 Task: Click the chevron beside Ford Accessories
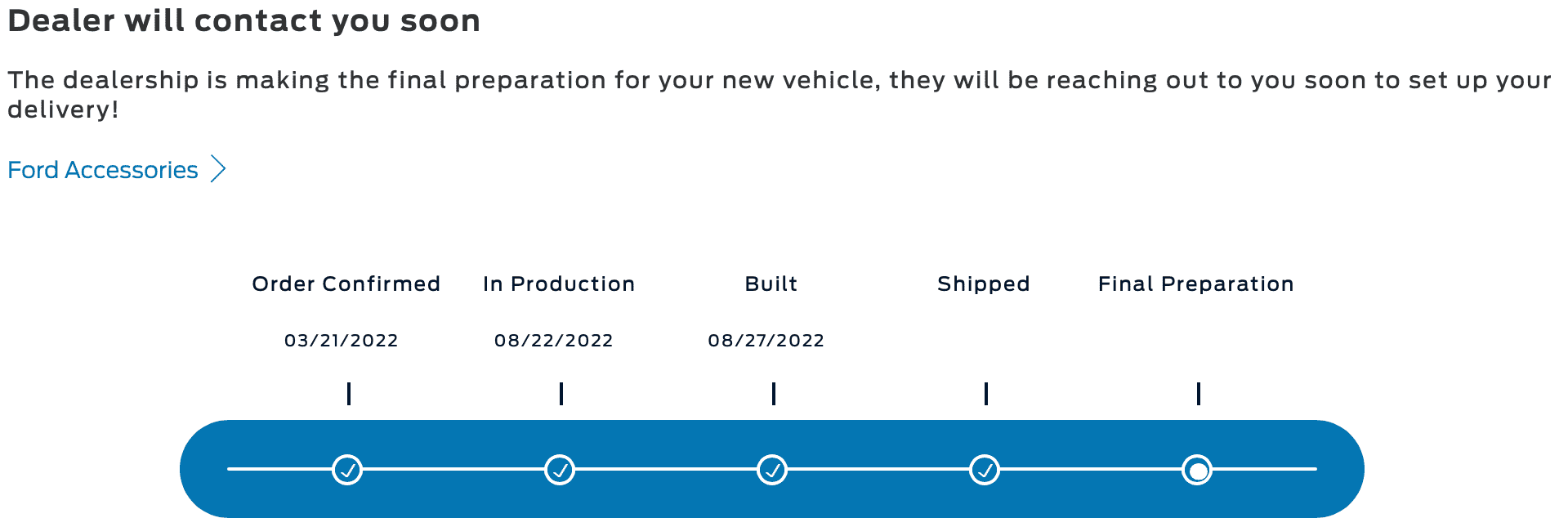(218, 169)
